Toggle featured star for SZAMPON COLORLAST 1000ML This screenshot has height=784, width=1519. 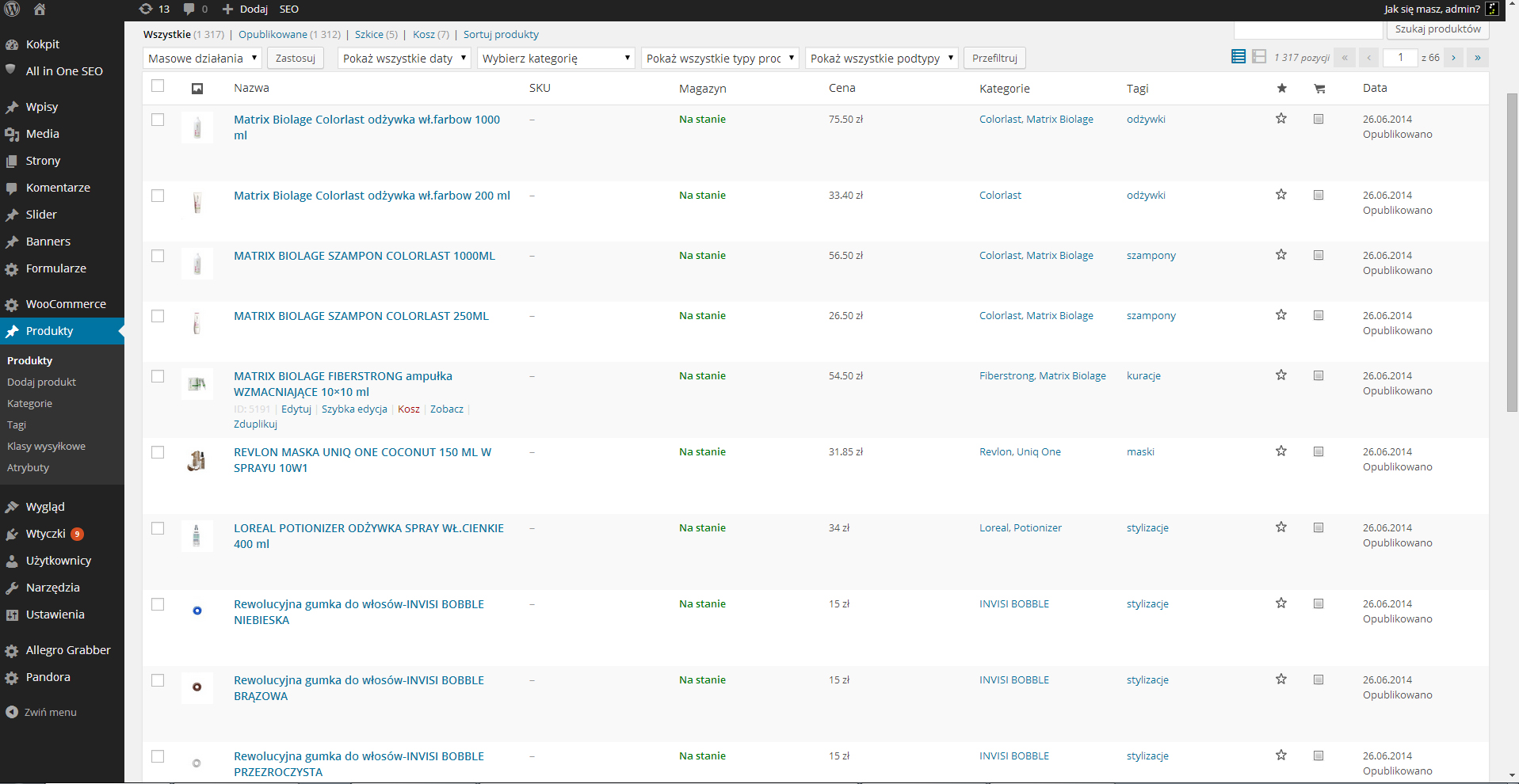1281,255
